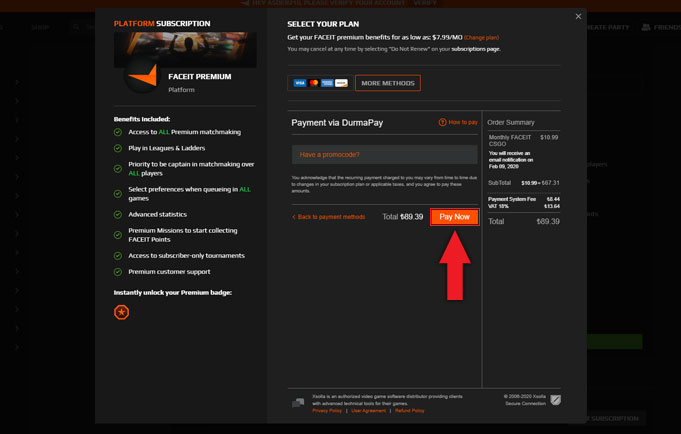The width and height of the screenshot is (681, 434).
Task: Click the Advanced statistics checkmark icon
Action: (x=118, y=214)
